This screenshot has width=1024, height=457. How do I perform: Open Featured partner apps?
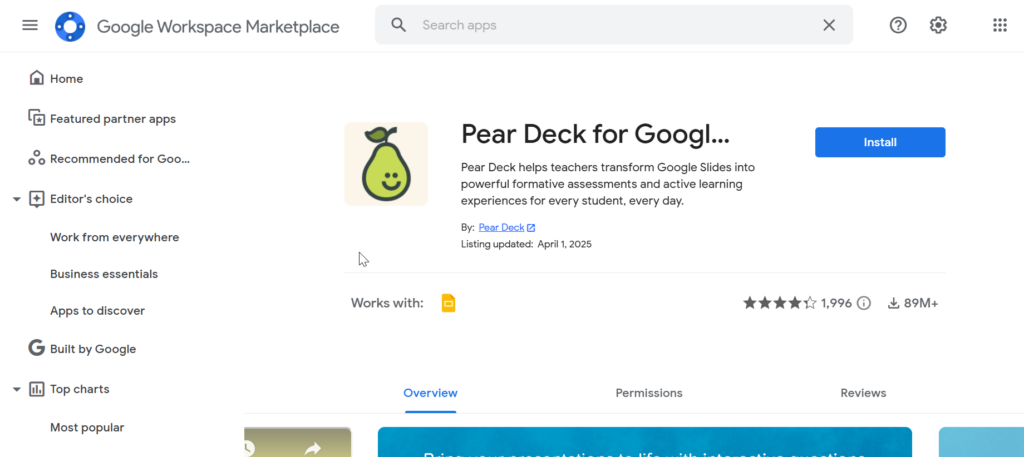[112, 119]
